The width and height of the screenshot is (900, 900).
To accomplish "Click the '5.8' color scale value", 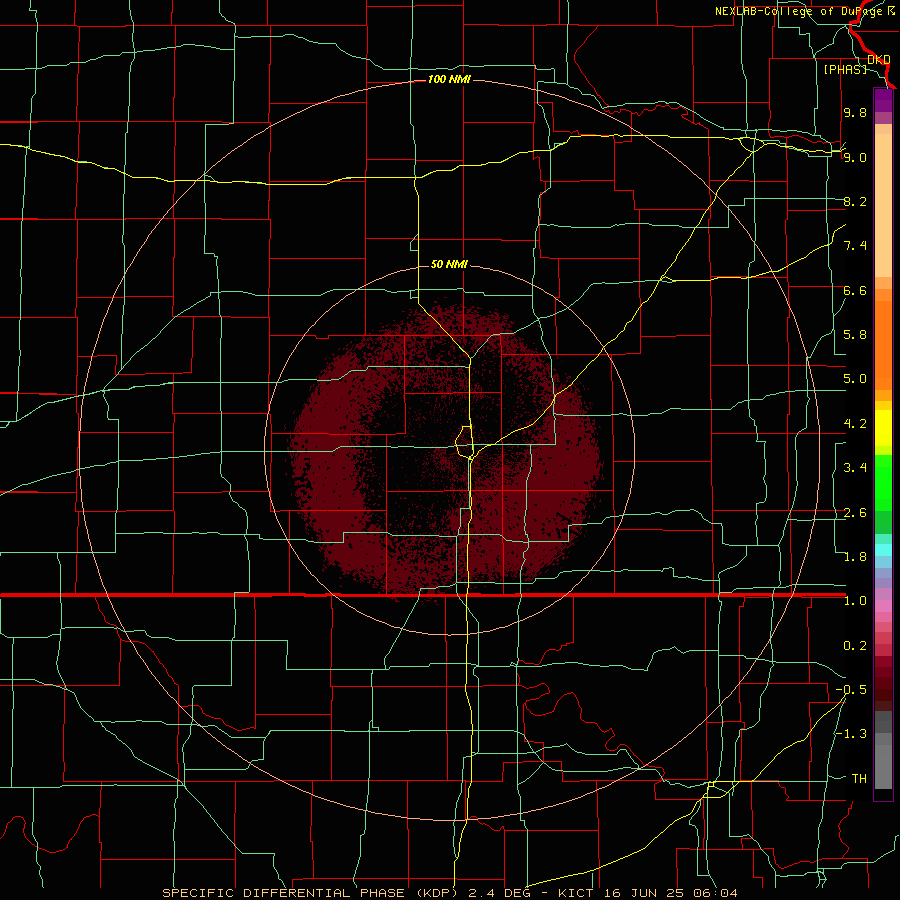I will [855, 335].
